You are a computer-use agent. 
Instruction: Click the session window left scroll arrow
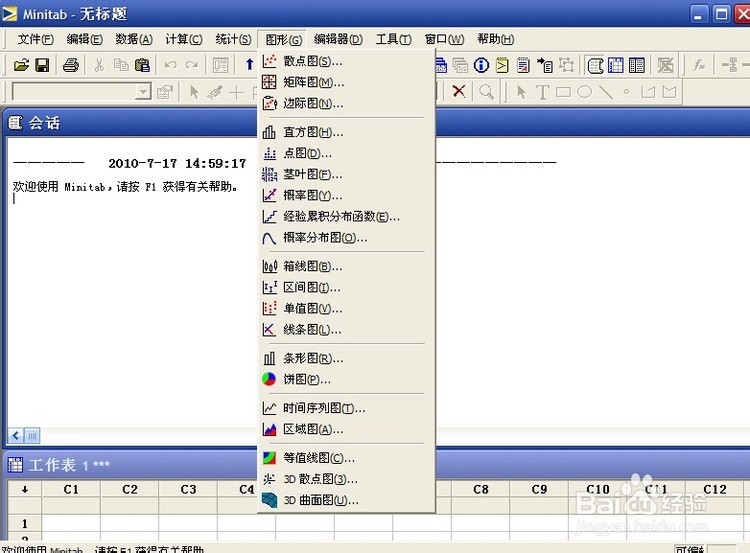[16, 436]
